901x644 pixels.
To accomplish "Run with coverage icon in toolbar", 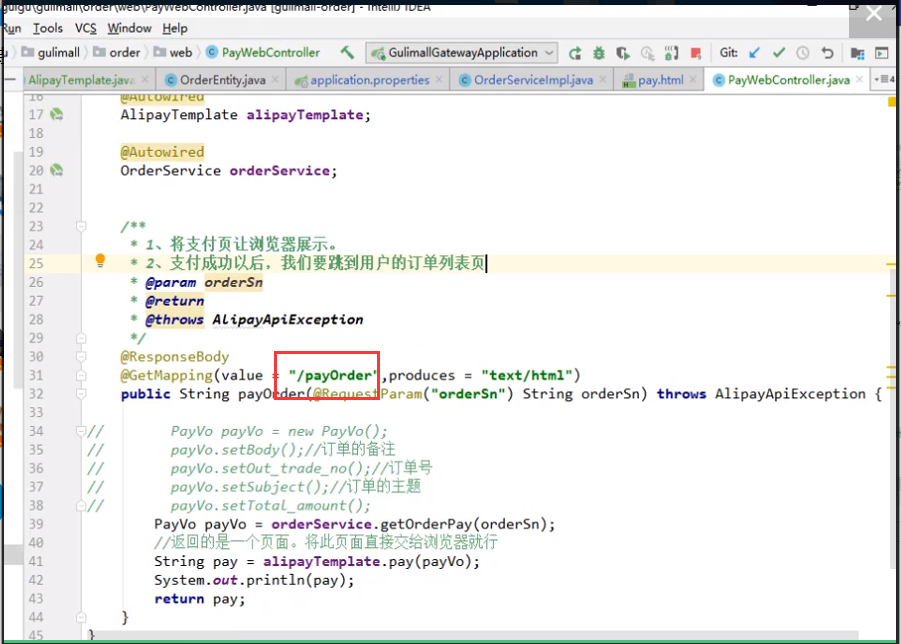I will (x=623, y=53).
